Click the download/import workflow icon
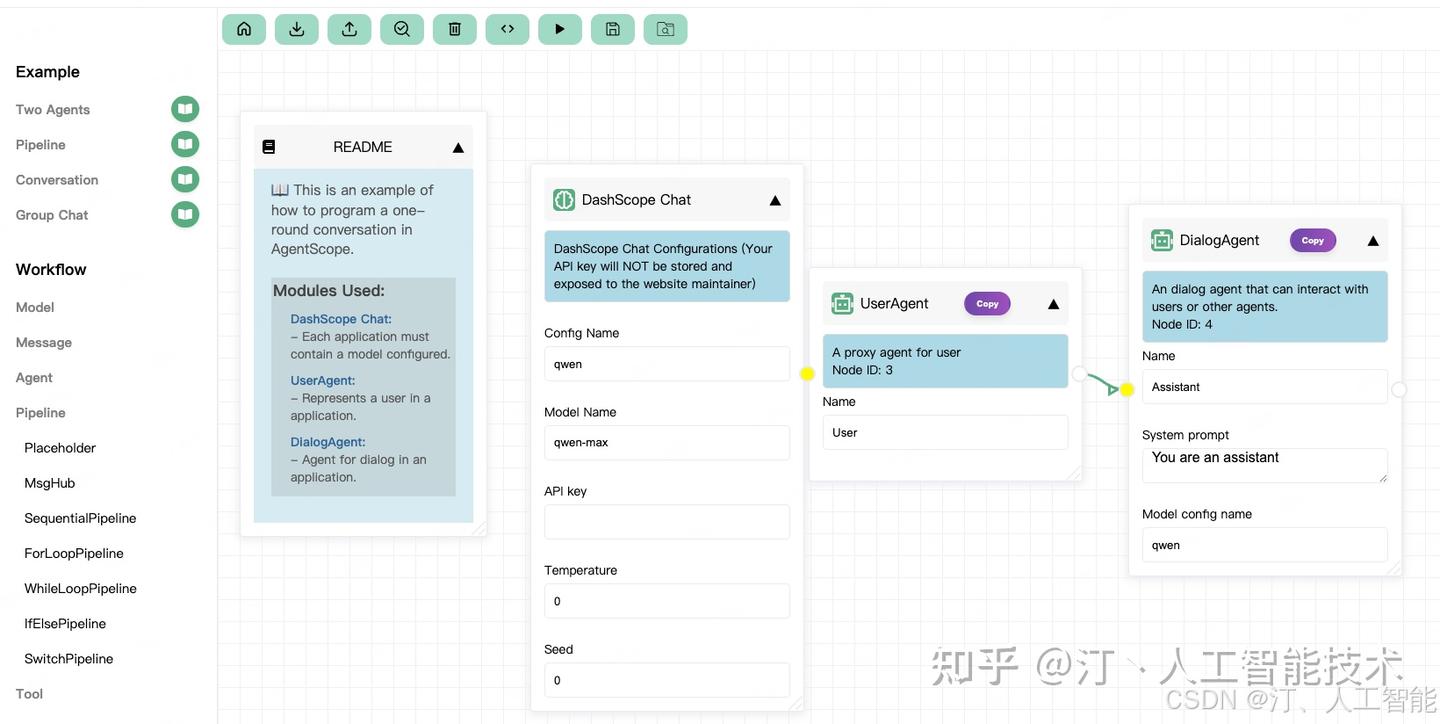 pyautogui.click(x=296, y=29)
